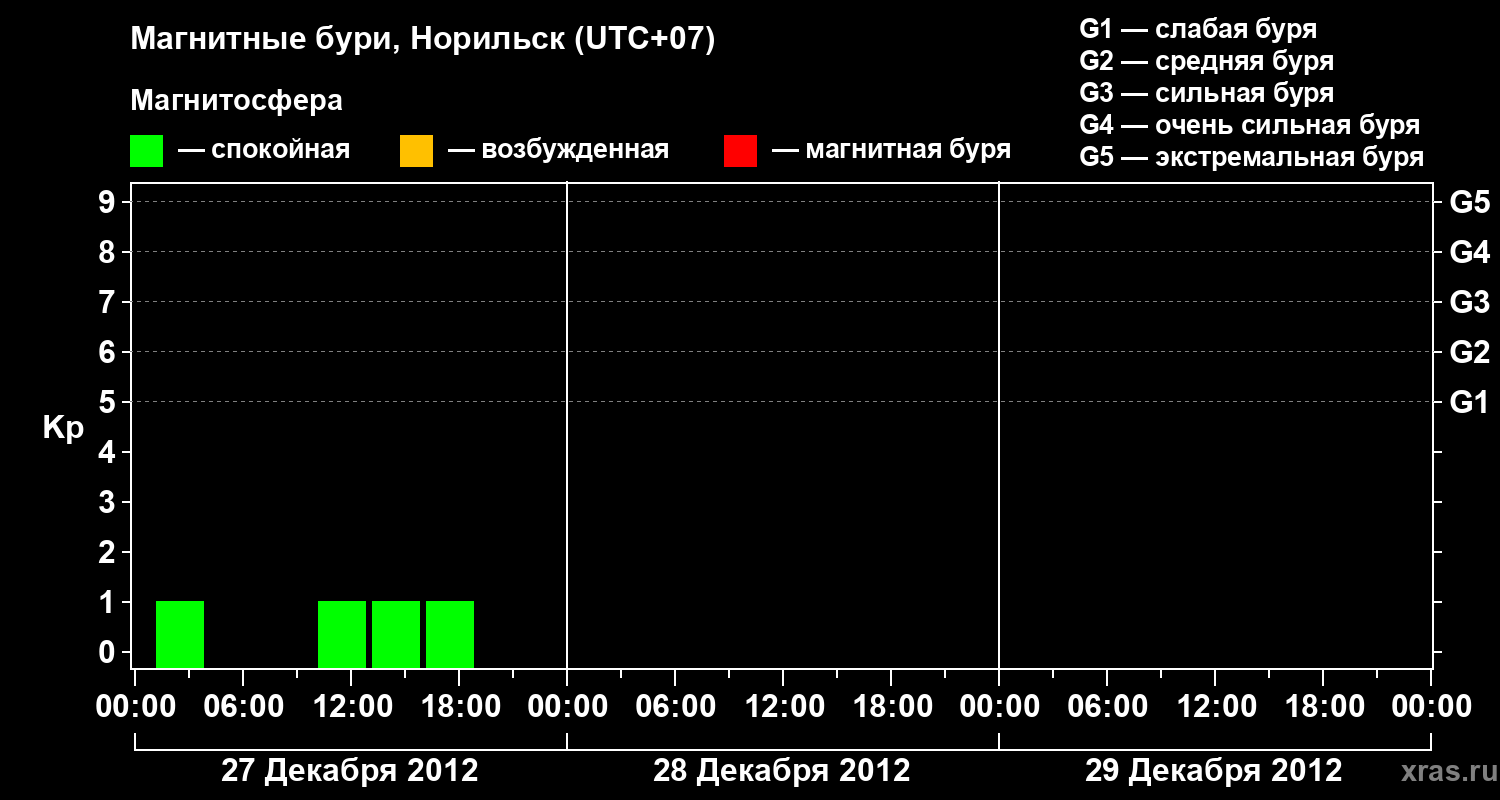Click the green Kp bar just before 12:00
The image size is (1500, 800).
(x=342, y=634)
